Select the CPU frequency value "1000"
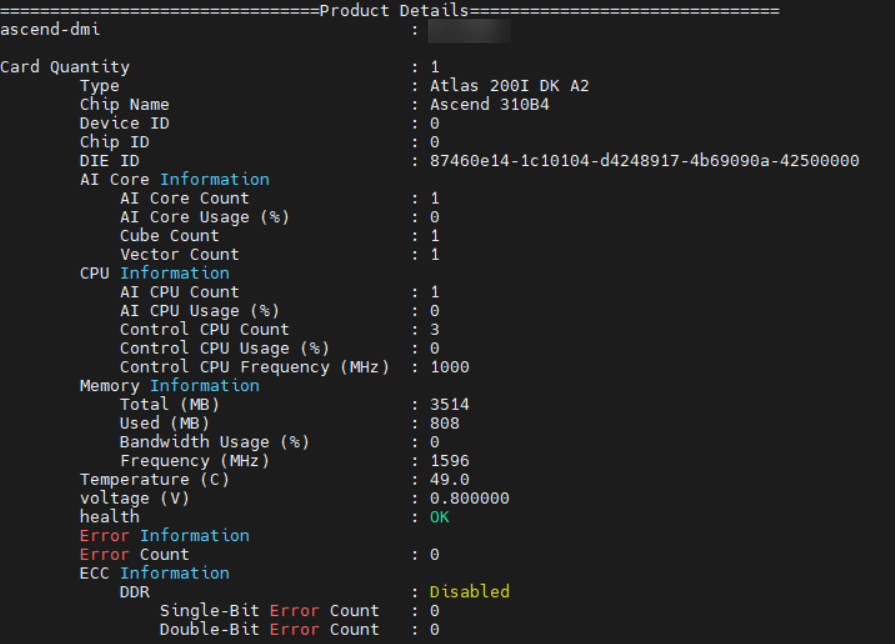 pos(450,367)
